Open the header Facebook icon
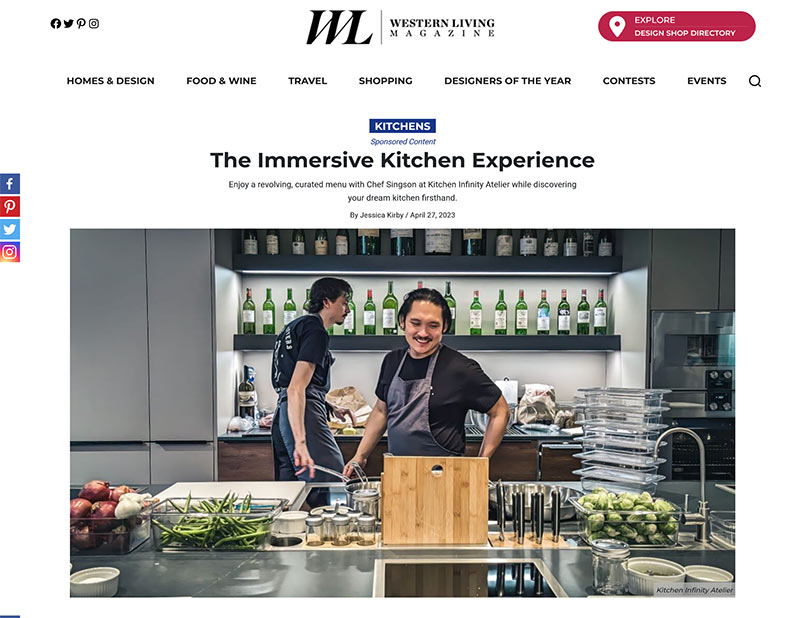Image resolution: width=800 pixels, height=618 pixels. (x=56, y=23)
